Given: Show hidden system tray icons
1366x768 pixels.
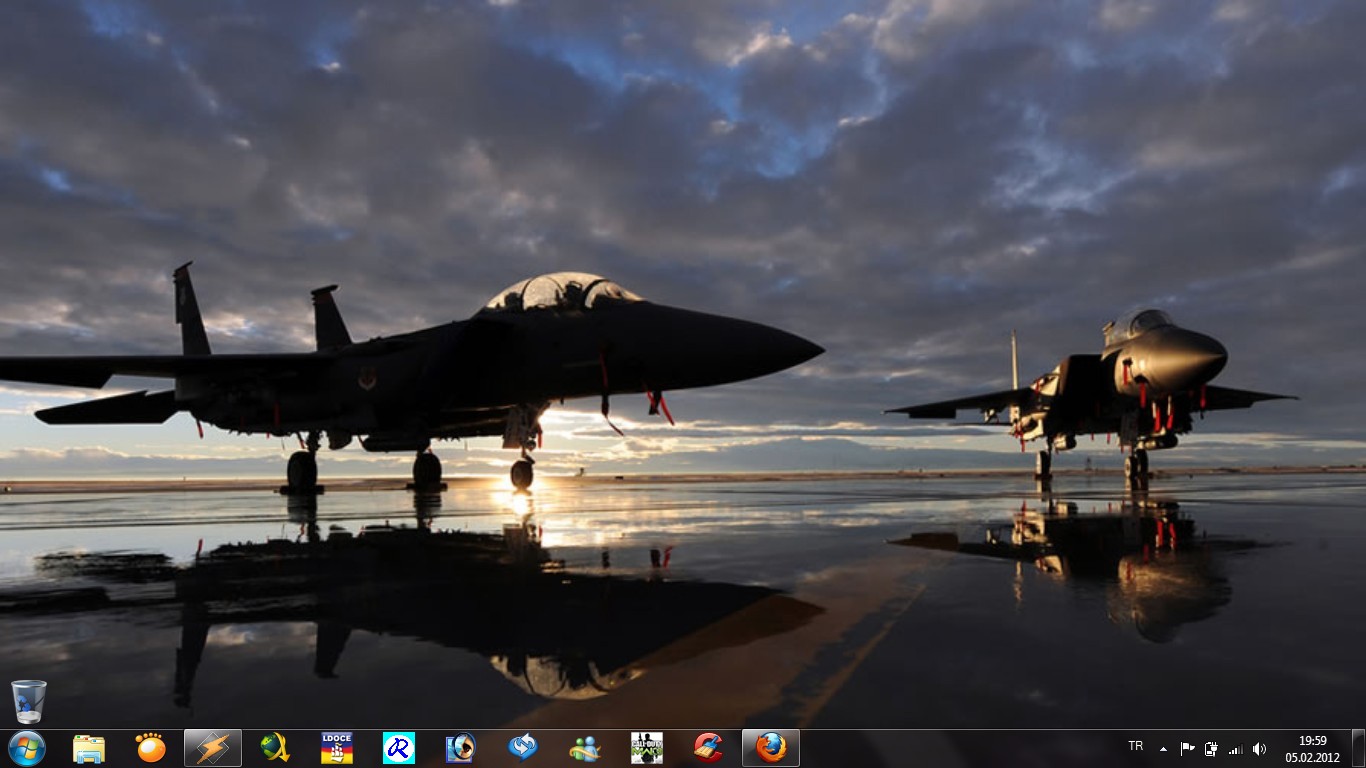Looking at the screenshot, I should tap(1163, 749).
